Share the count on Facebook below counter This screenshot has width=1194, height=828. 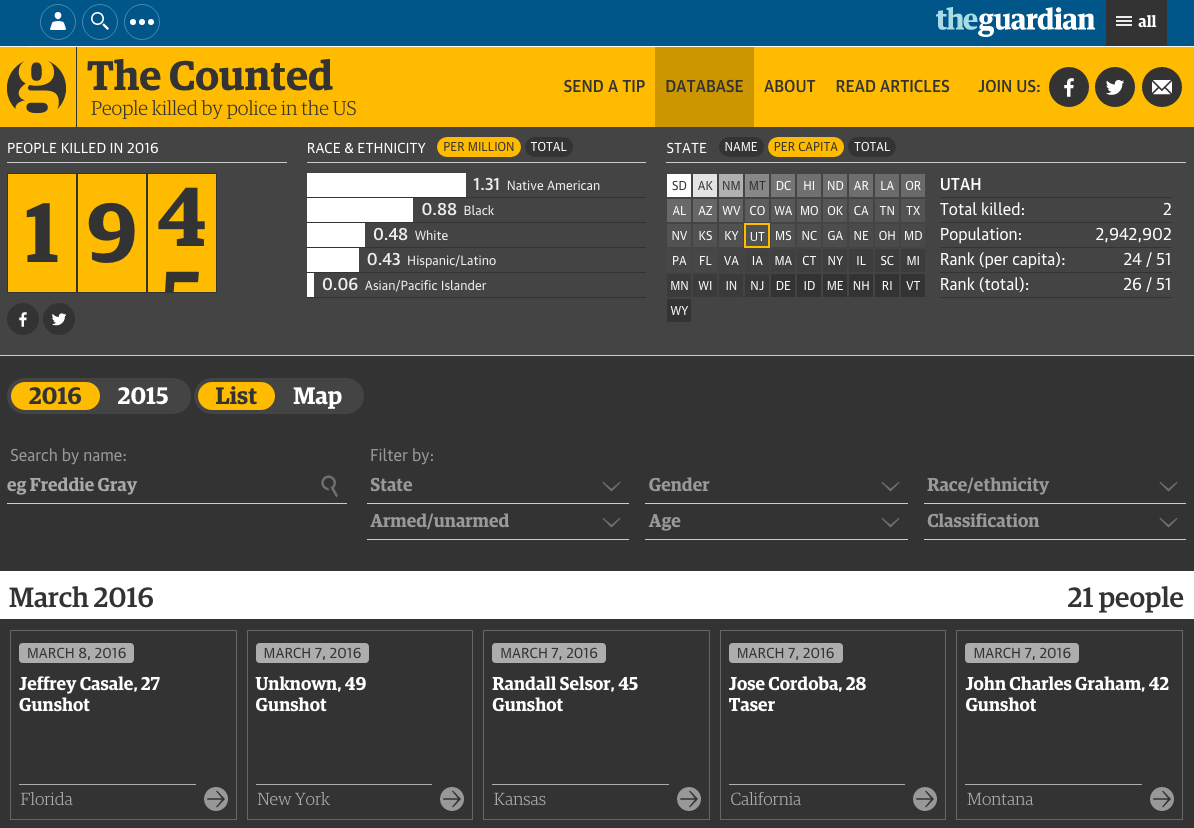pyautogui.click(x=23, y=319)
